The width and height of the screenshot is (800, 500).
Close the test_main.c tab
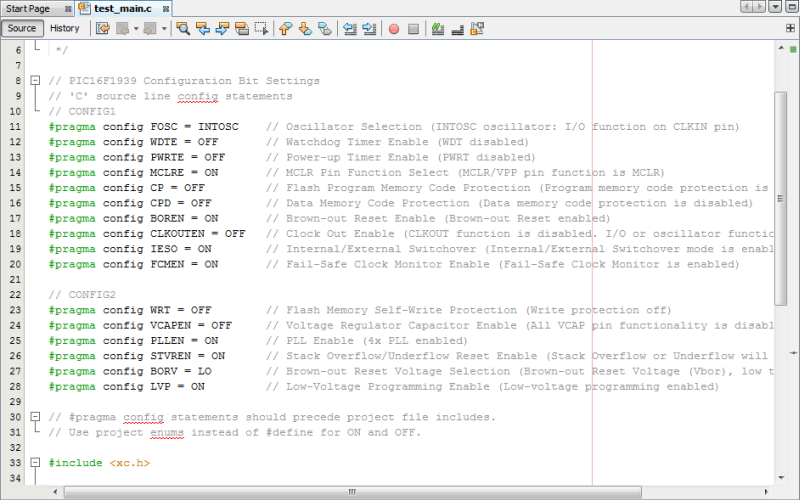pos(166,9)
